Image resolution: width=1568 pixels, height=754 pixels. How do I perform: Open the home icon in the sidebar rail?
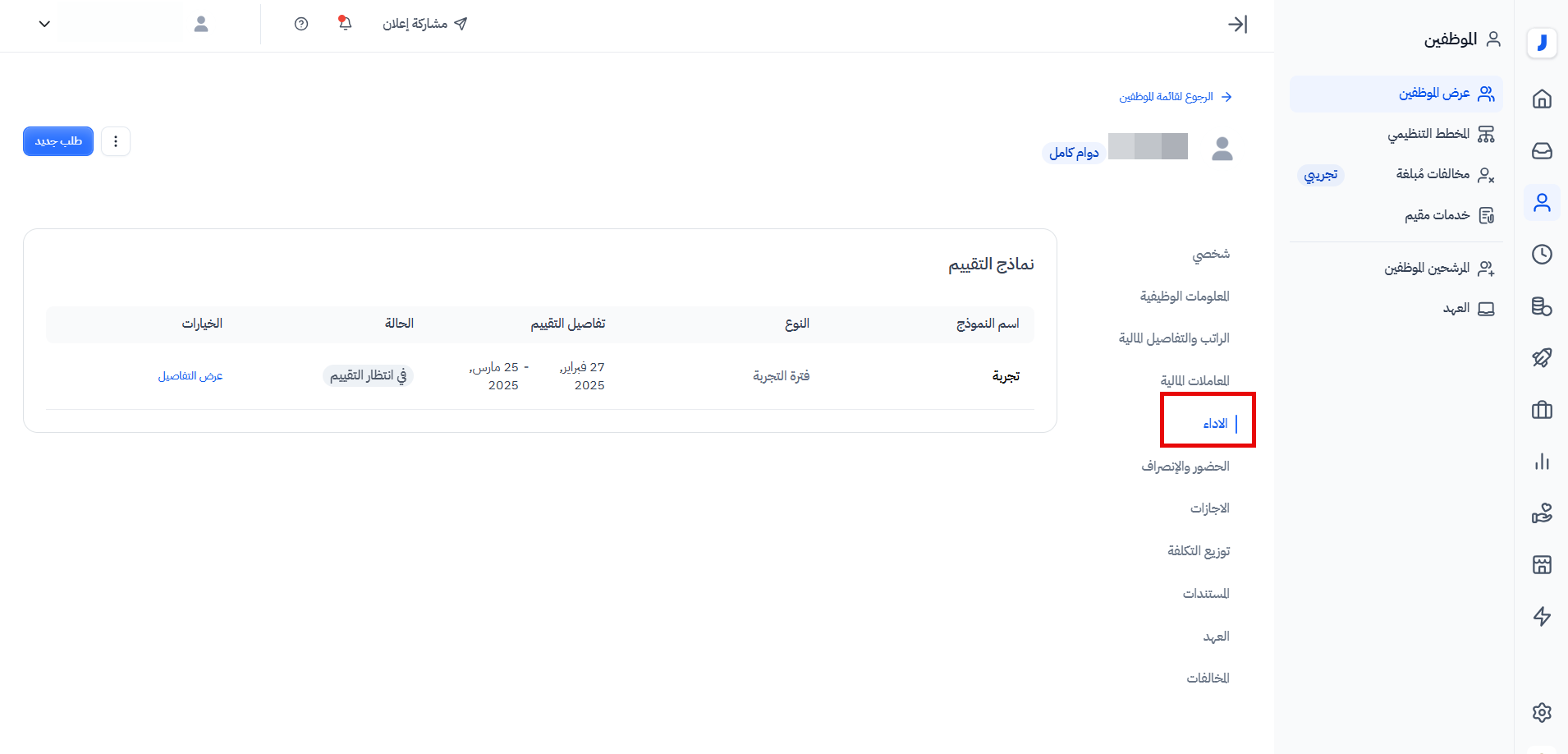[x=1542, y=99]
